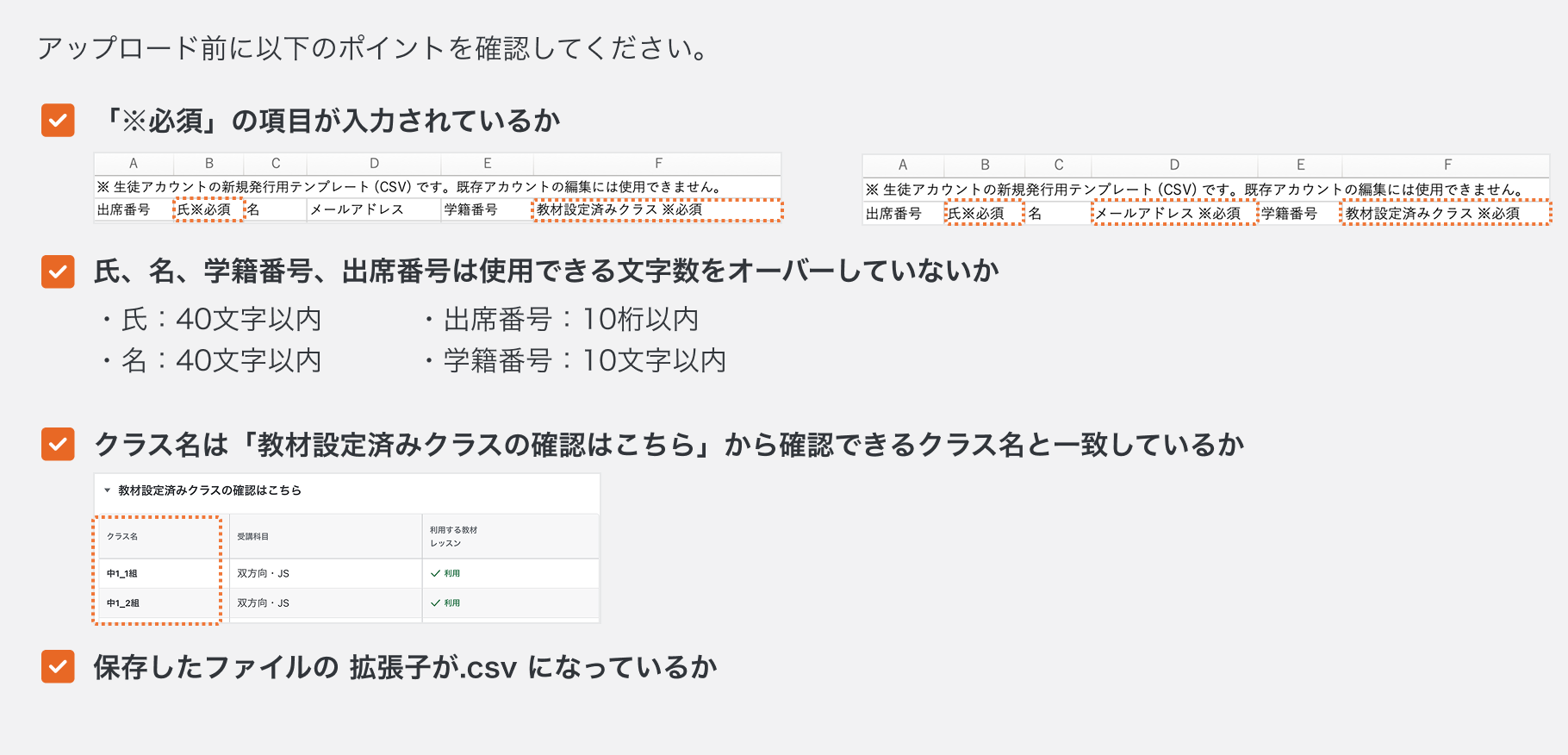The width and height of the screenshot is (1568, 755).
Task: Select column header F in the left spreadsheet
Action: 658,163
